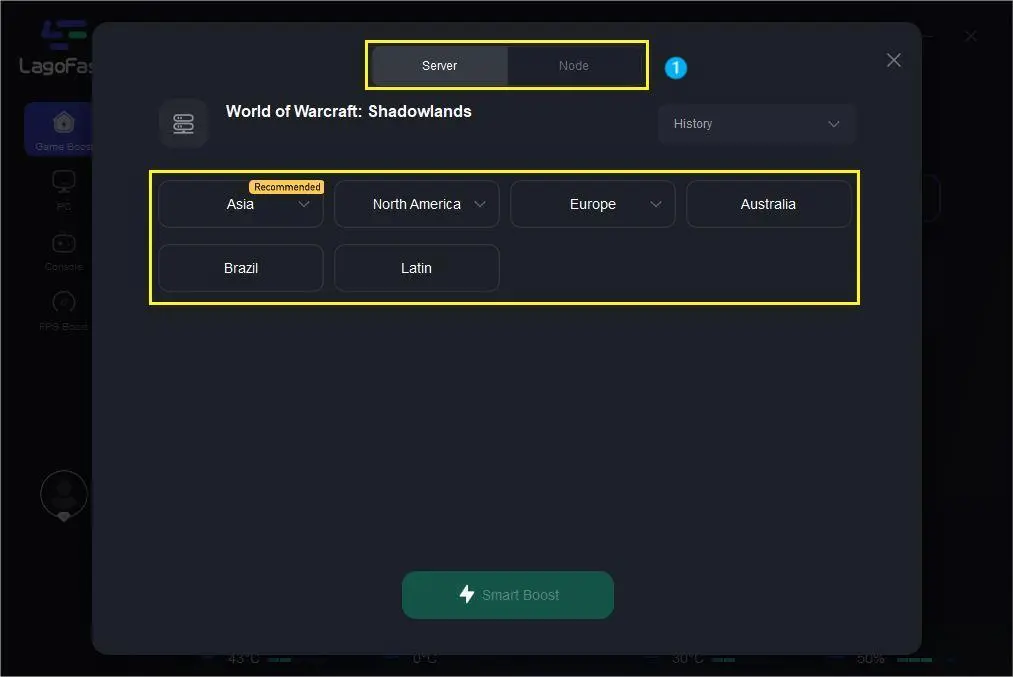This screenshot has height=677, width=1013.
Task: Expand the Europe server region dropdown
Action: click(656, 204)
